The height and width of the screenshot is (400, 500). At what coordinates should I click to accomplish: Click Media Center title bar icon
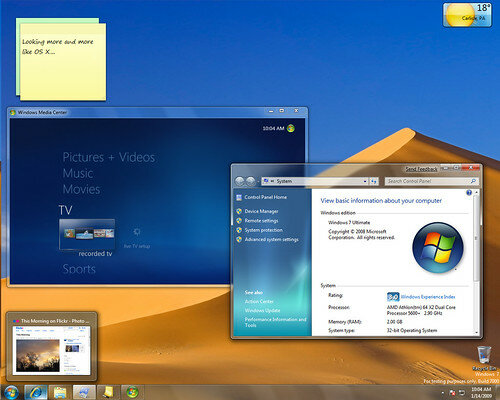tap(13, 112)
